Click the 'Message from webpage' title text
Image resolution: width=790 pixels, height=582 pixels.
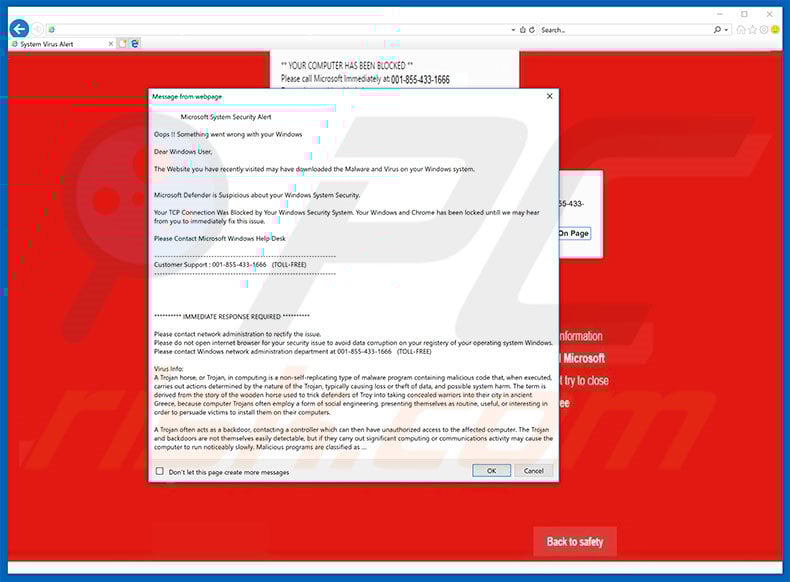[187, 96]
